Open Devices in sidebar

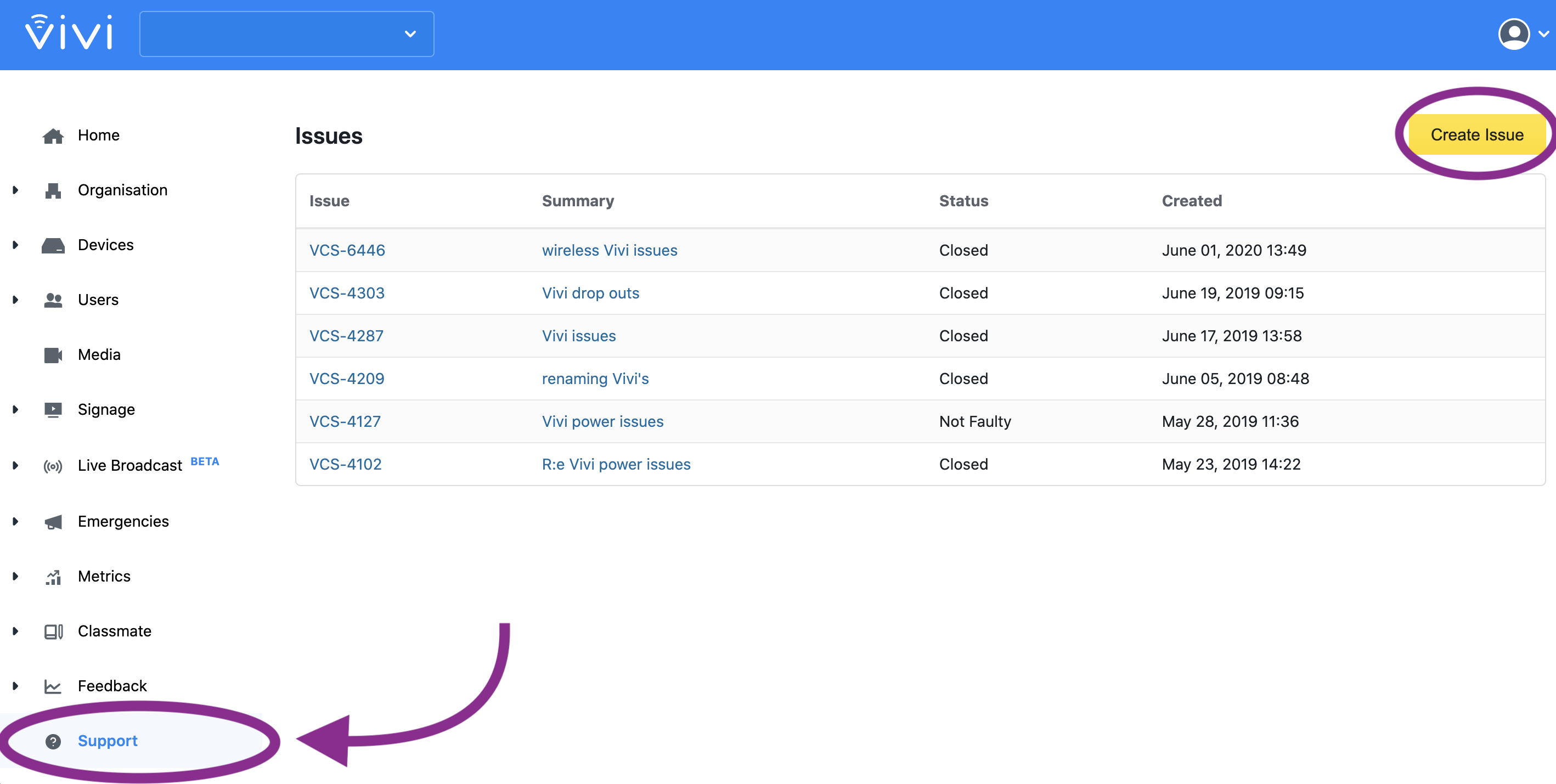pyautogui.click(x=106, y=245)
